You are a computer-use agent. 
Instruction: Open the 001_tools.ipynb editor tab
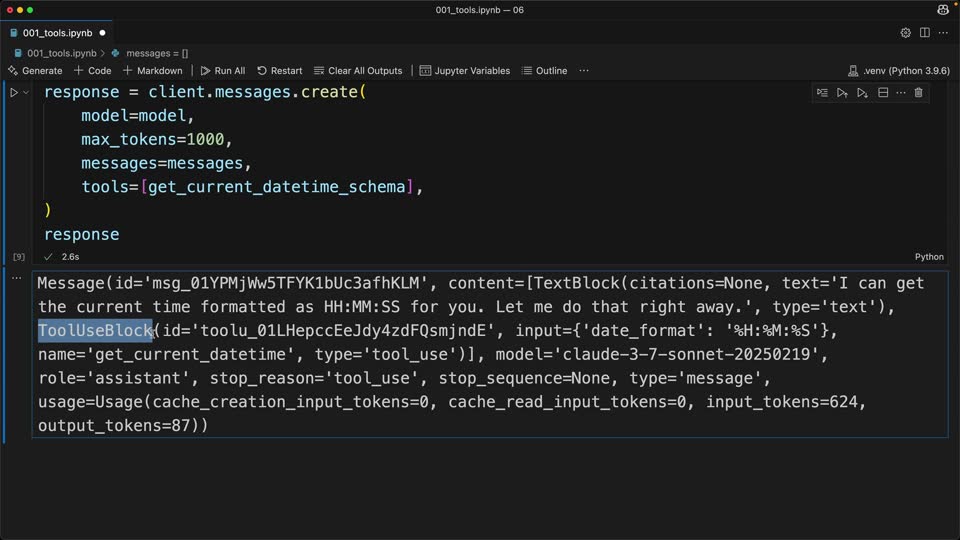pos(57,33)
